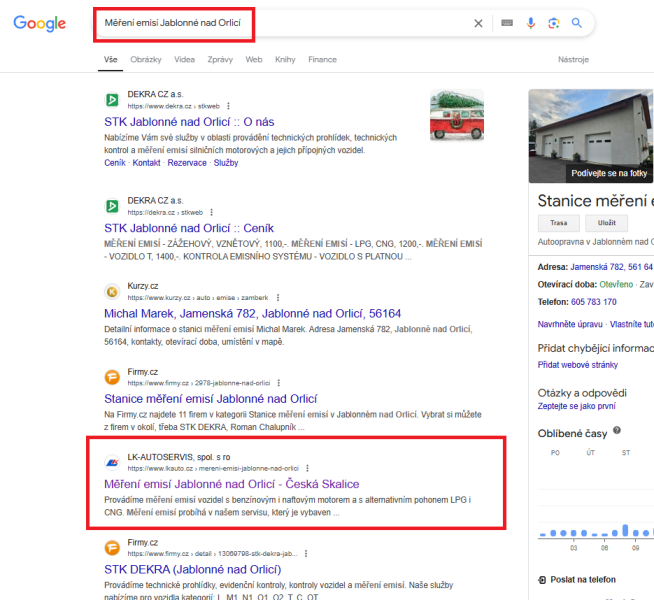654x600 pixels.
Task: Click the Poslat na telefon text
Action: (583, 580)
